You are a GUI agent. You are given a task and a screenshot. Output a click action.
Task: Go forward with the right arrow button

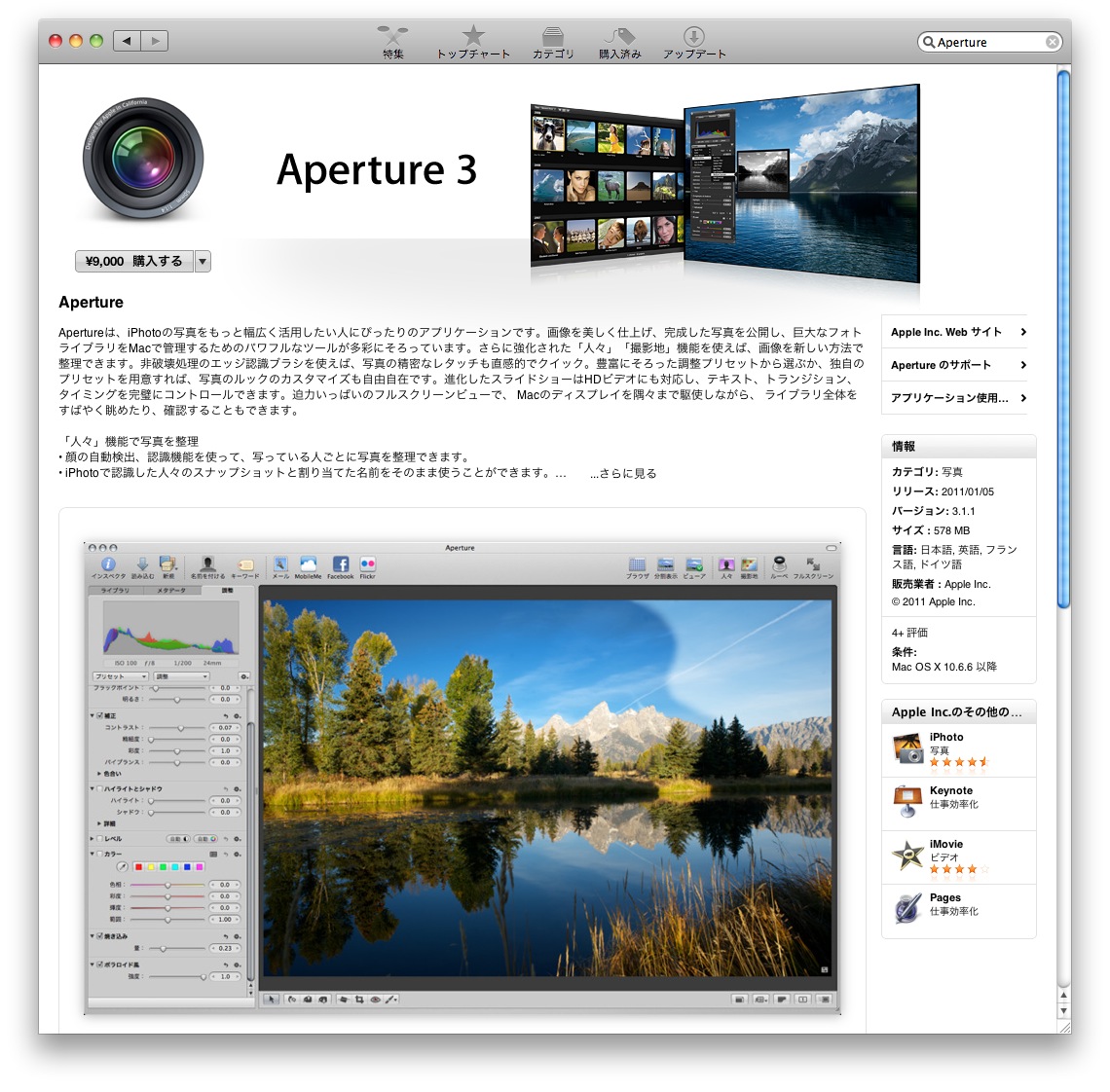pyautogui.click(x=155, y=41)
